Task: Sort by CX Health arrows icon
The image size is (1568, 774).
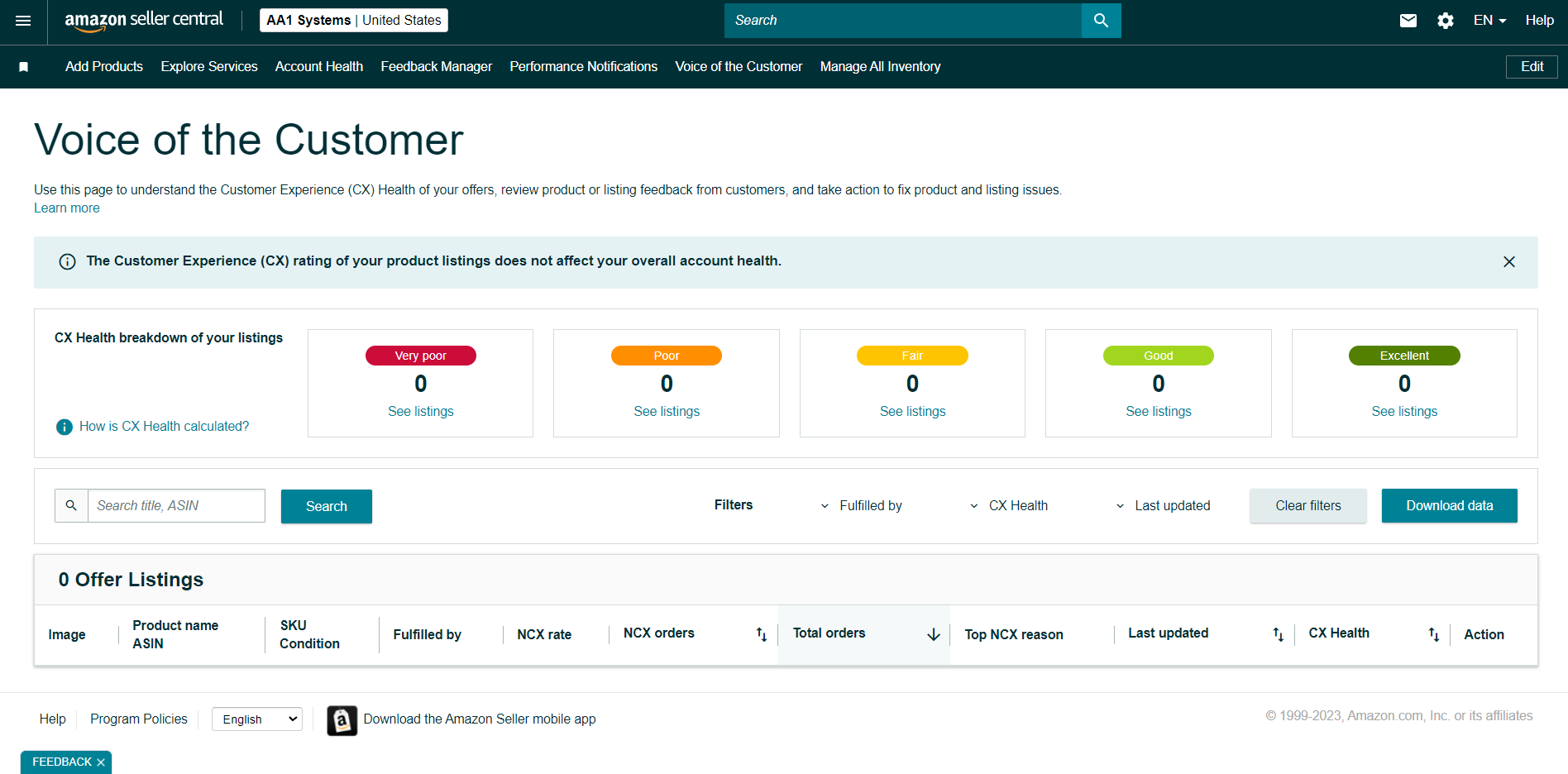Action: pos(1434,634)
